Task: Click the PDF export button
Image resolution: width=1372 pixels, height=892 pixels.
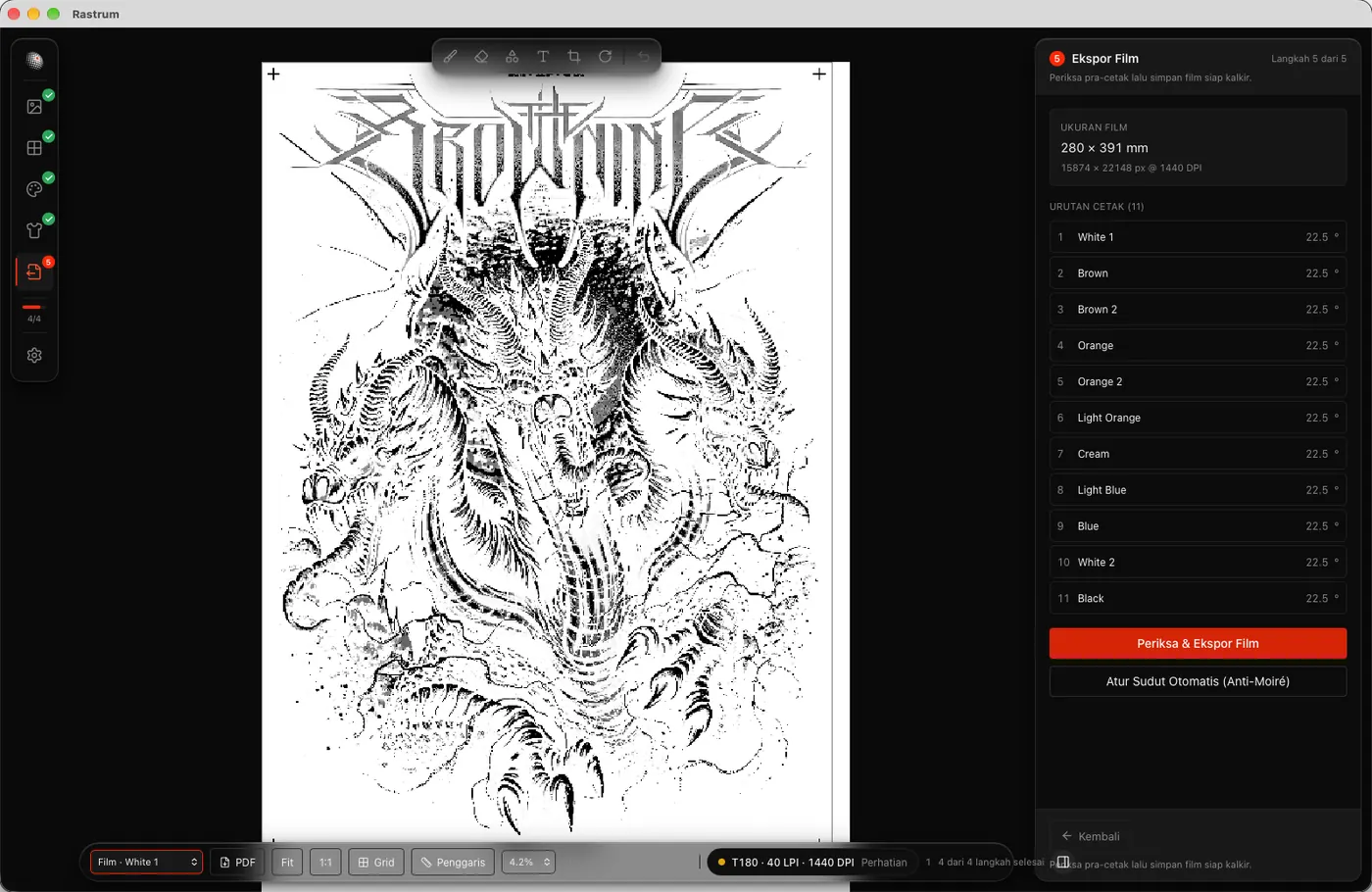Action: 237,863
